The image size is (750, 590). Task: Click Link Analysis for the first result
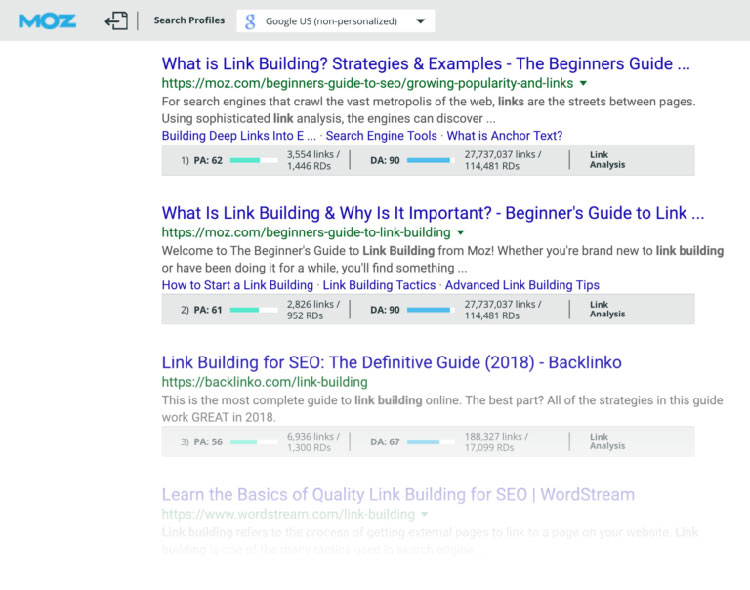click(x=607, y=160)
